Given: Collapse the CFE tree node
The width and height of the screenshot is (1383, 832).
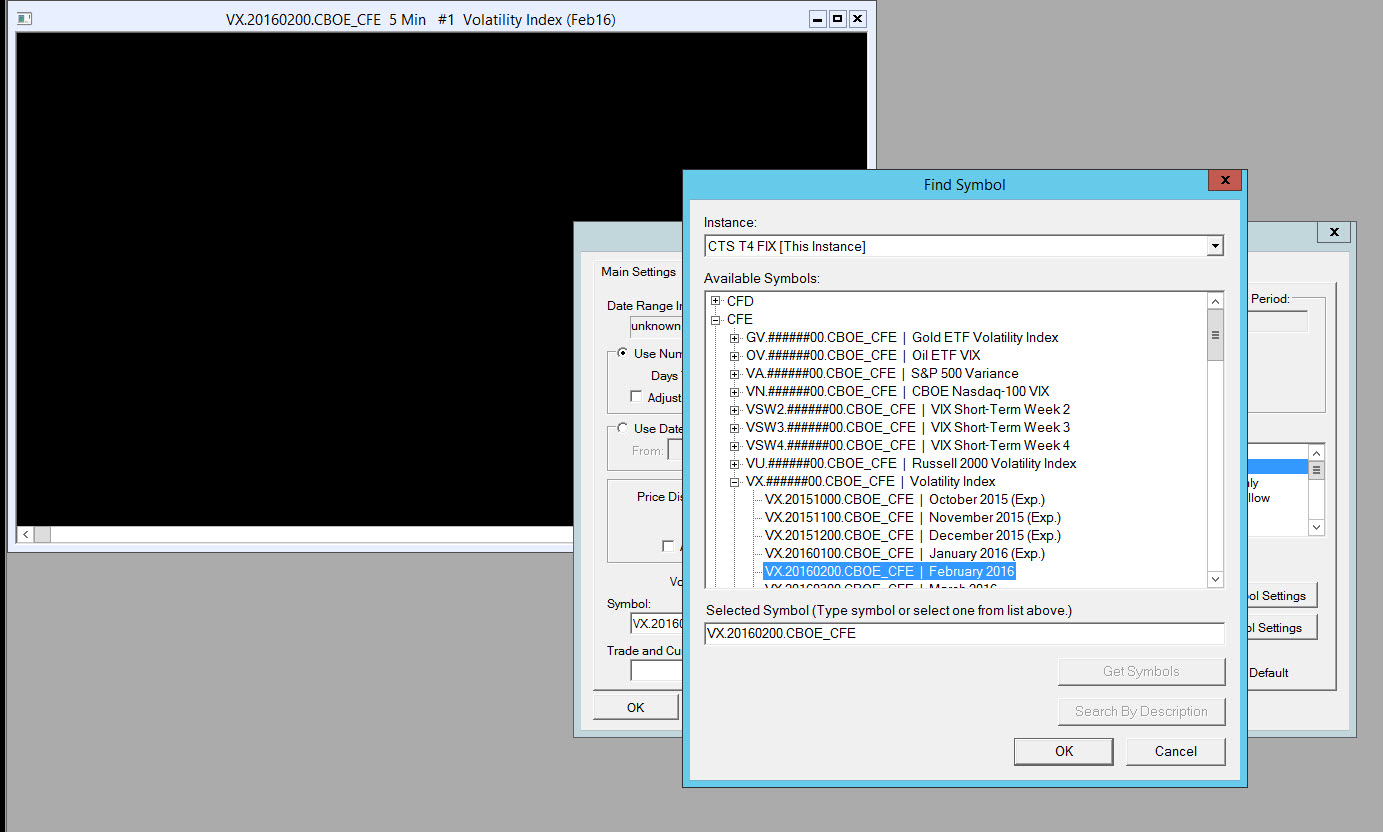Looking at the screenshot, I should pos(715,319).
